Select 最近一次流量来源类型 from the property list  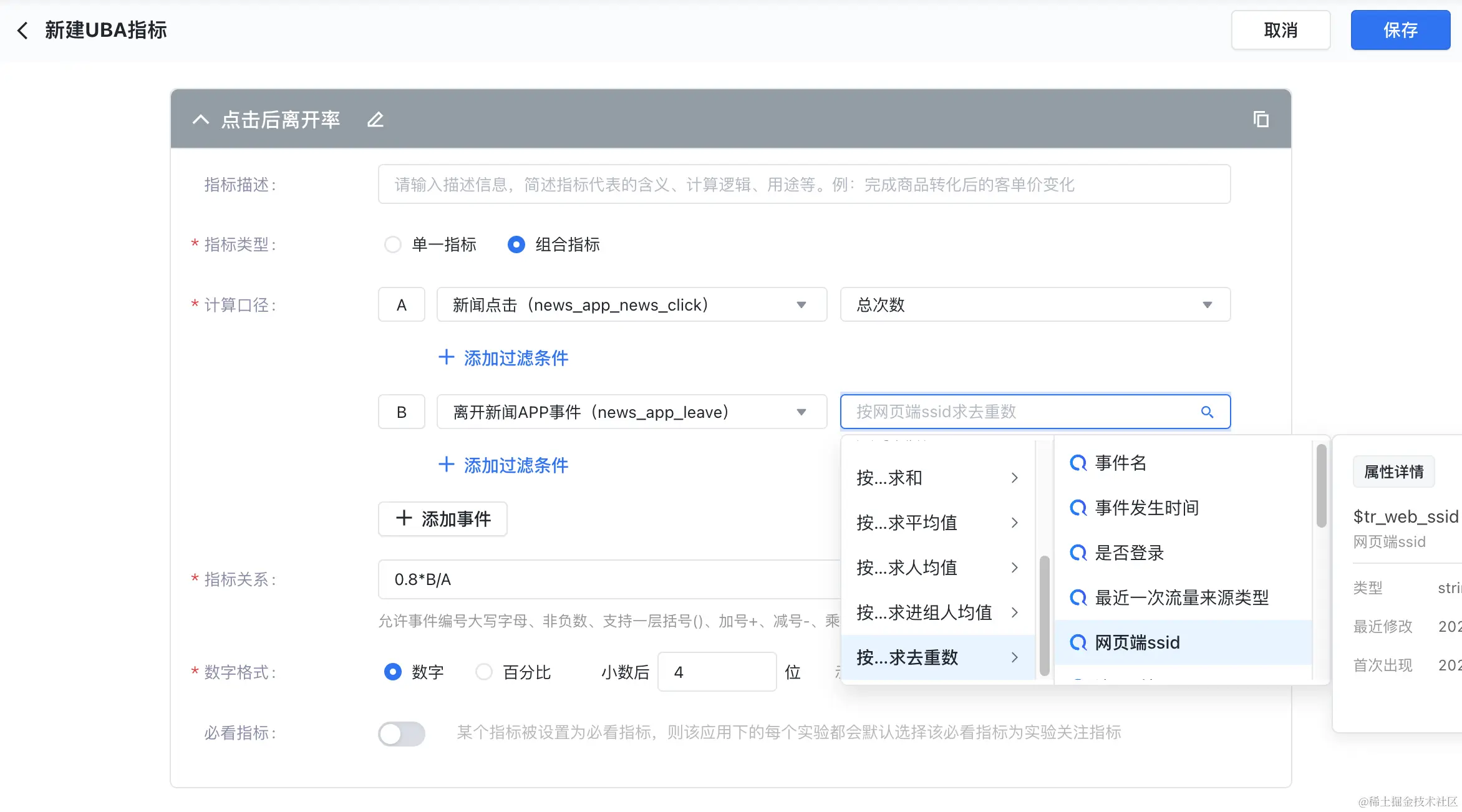1181,597
